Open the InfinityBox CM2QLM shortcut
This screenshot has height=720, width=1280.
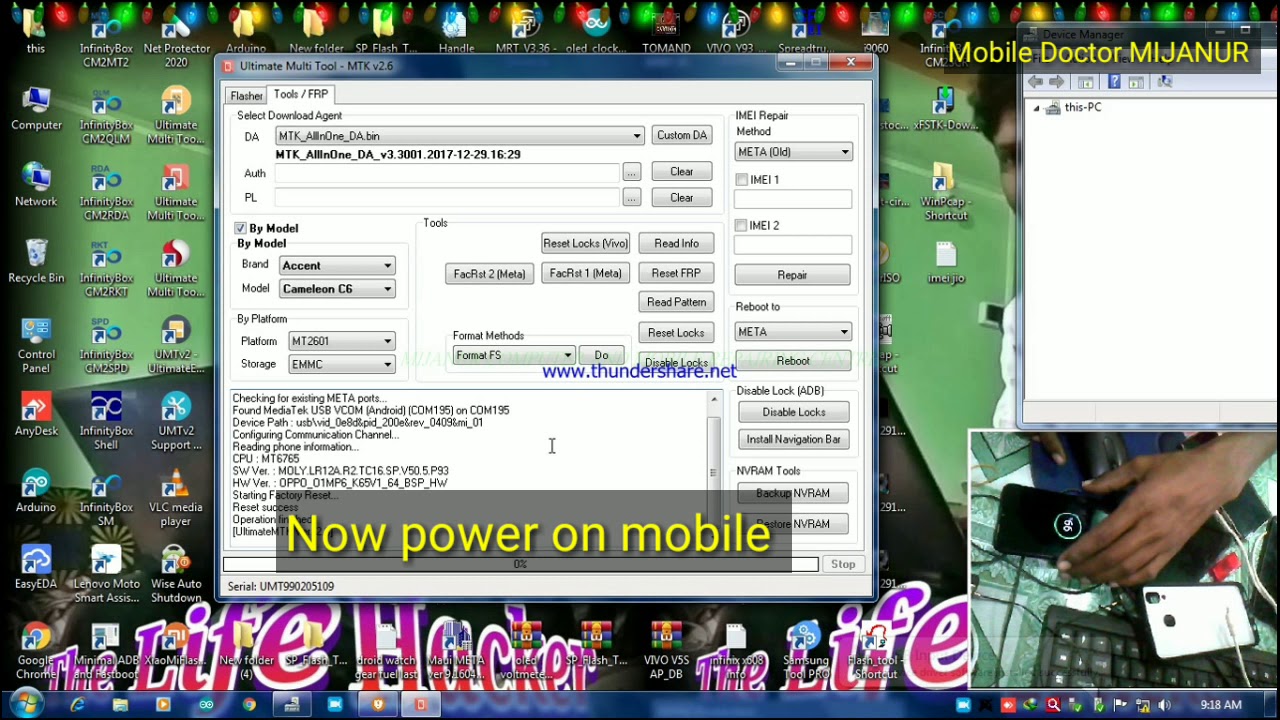106,115
